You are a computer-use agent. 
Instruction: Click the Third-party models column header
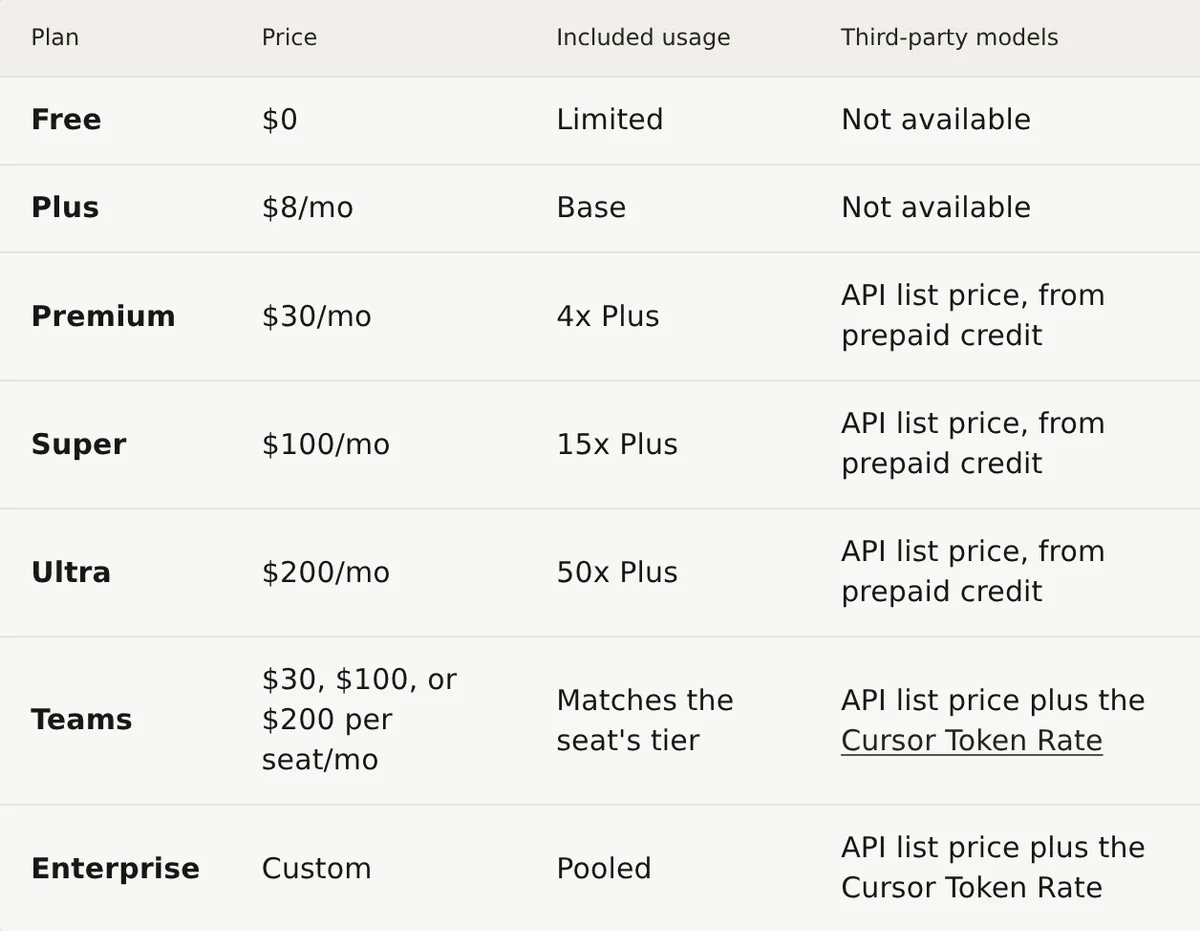pos(949,38)
